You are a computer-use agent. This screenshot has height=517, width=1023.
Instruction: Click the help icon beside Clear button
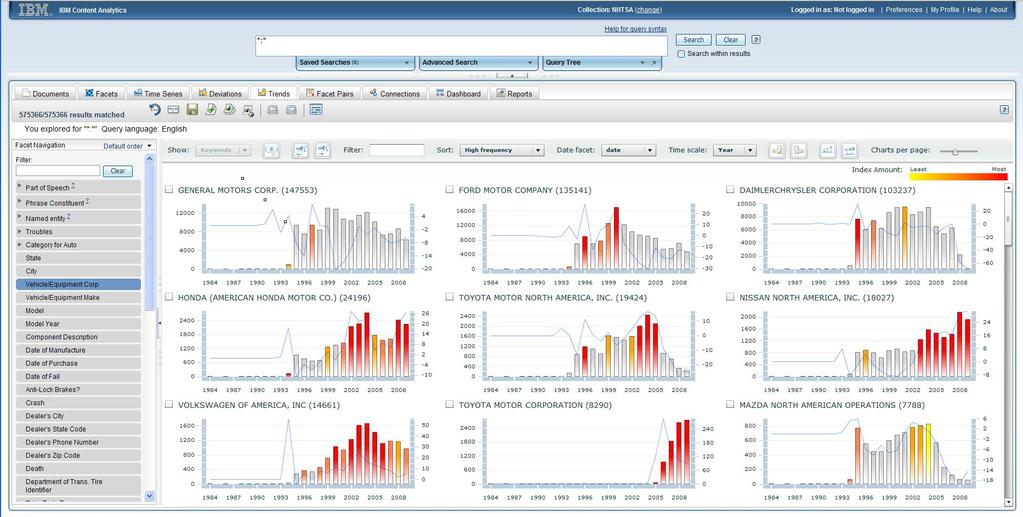(x=756, y=40)
